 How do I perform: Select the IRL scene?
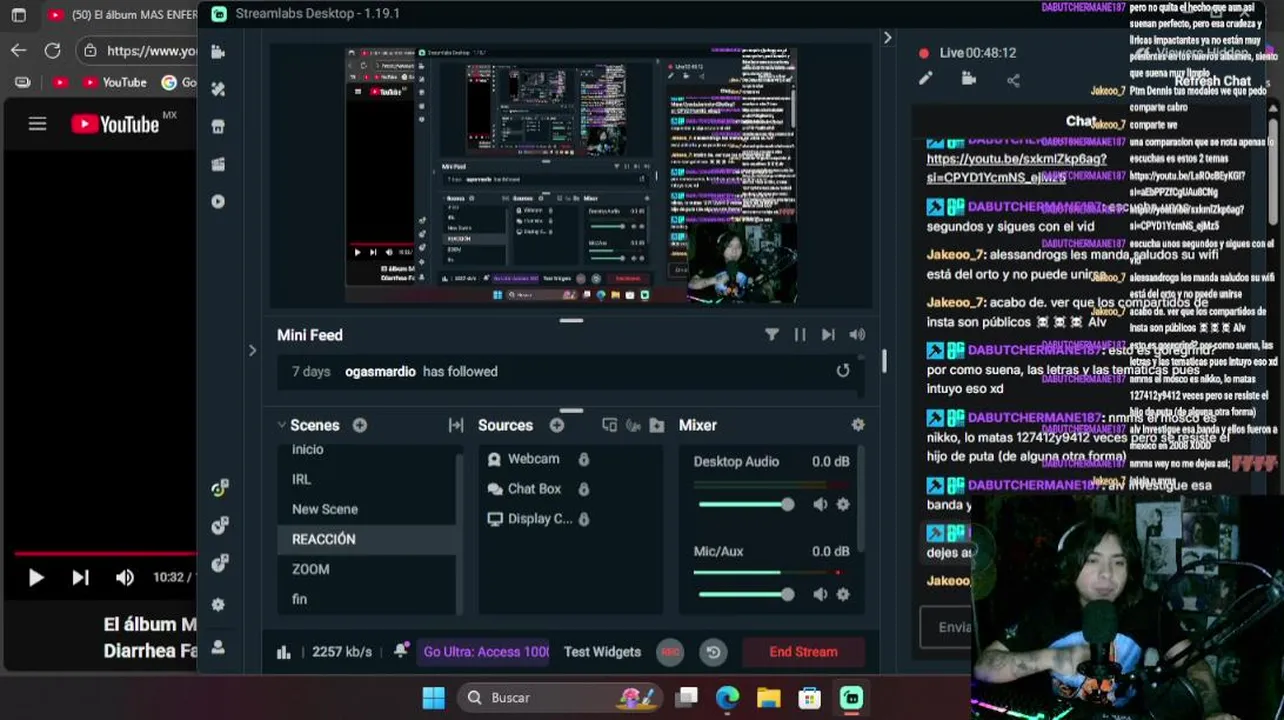pos(366,479)
